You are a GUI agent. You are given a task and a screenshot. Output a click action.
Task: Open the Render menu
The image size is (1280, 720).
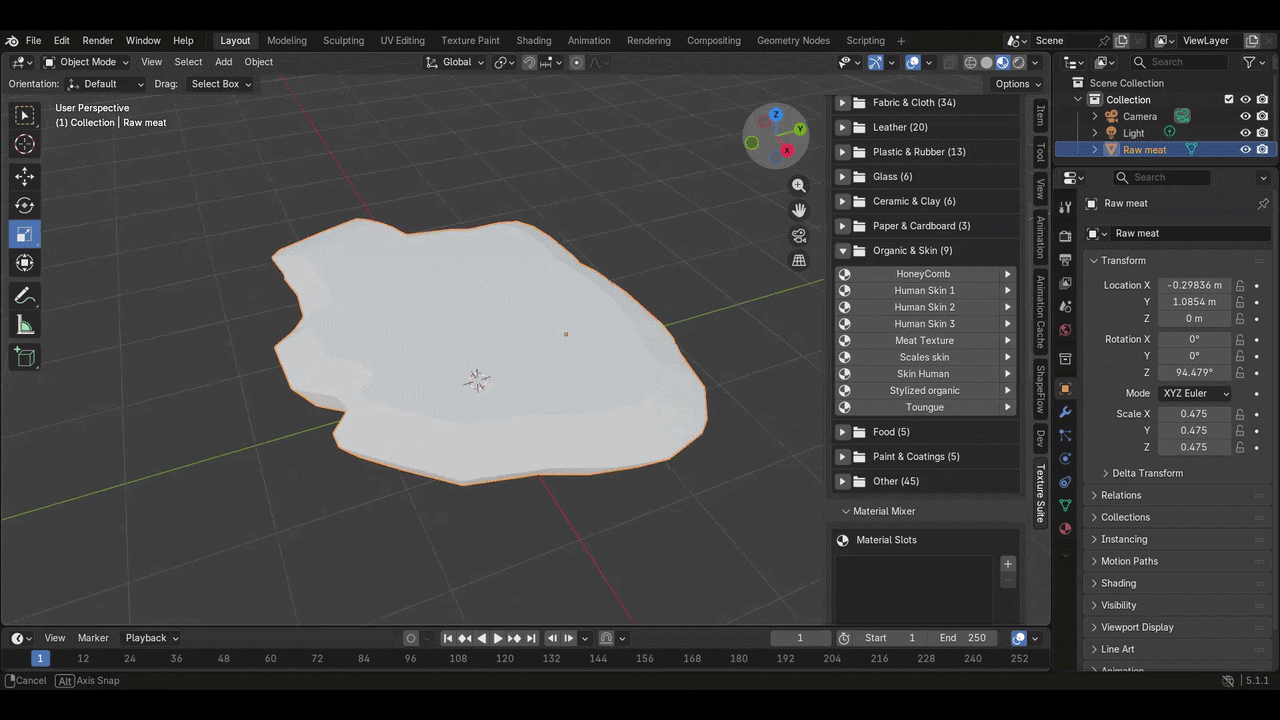pos(98,41)
